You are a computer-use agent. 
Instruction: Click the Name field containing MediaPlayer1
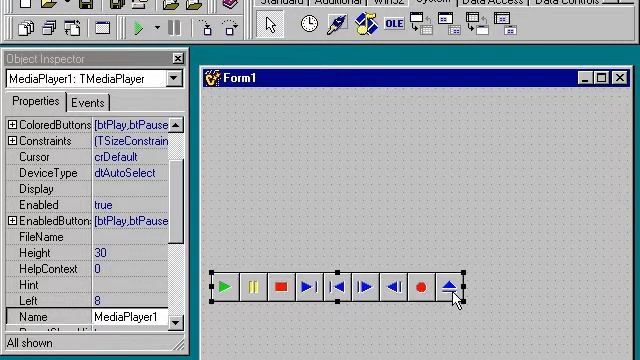click(130, 317)
